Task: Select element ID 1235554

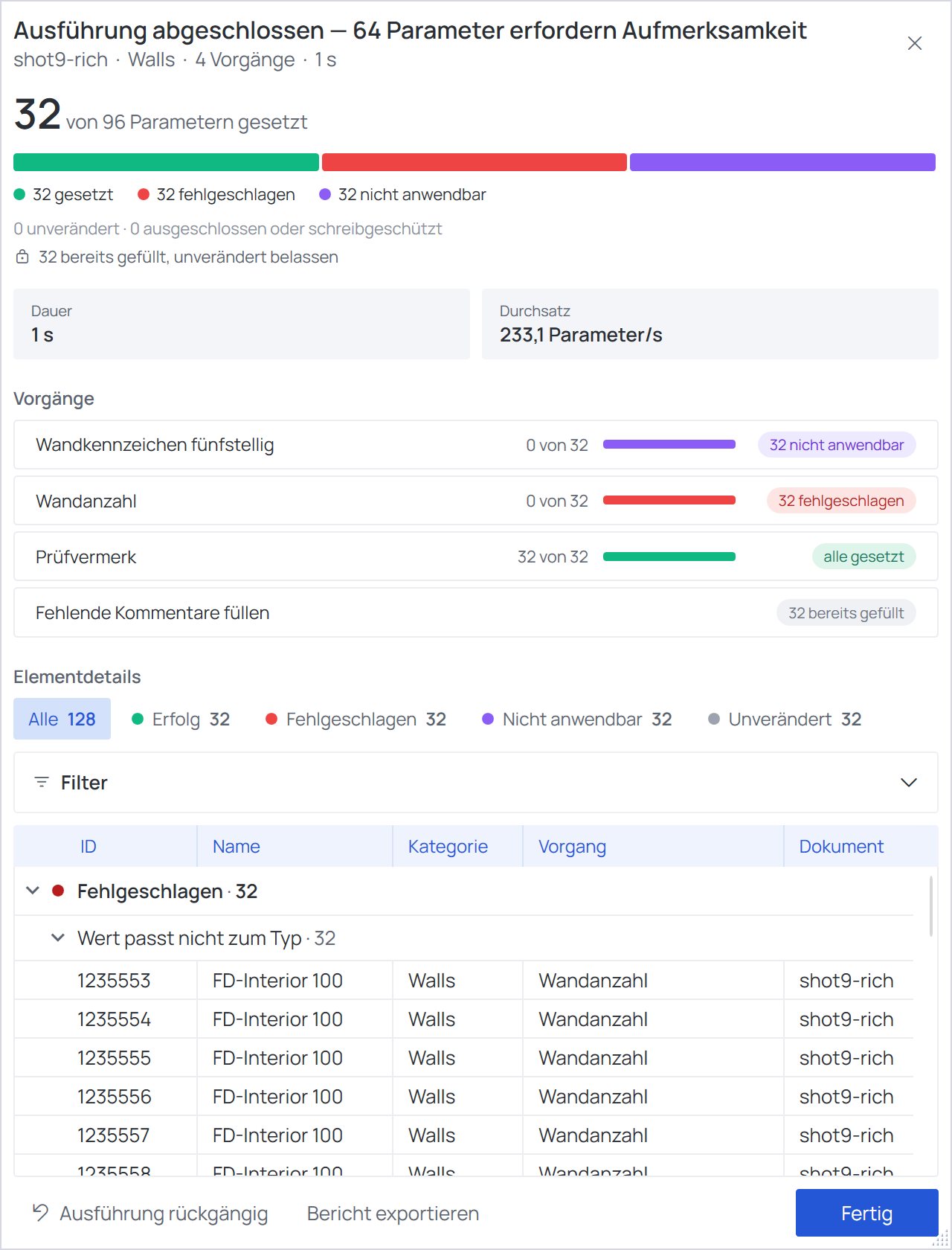Action: coord(114,1019)
